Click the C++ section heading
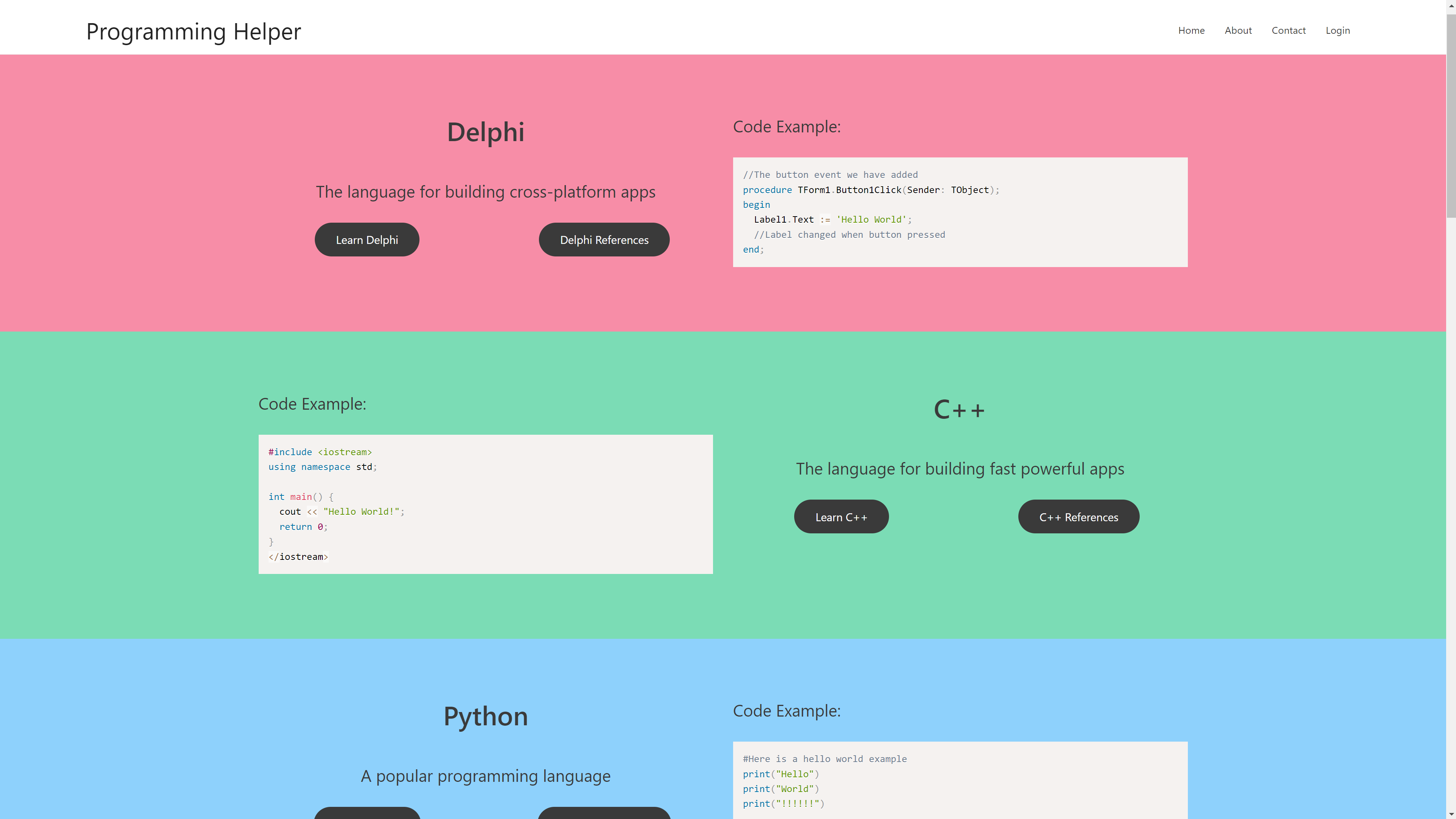The image size is (1456, 819). click(x=959, y=409)
